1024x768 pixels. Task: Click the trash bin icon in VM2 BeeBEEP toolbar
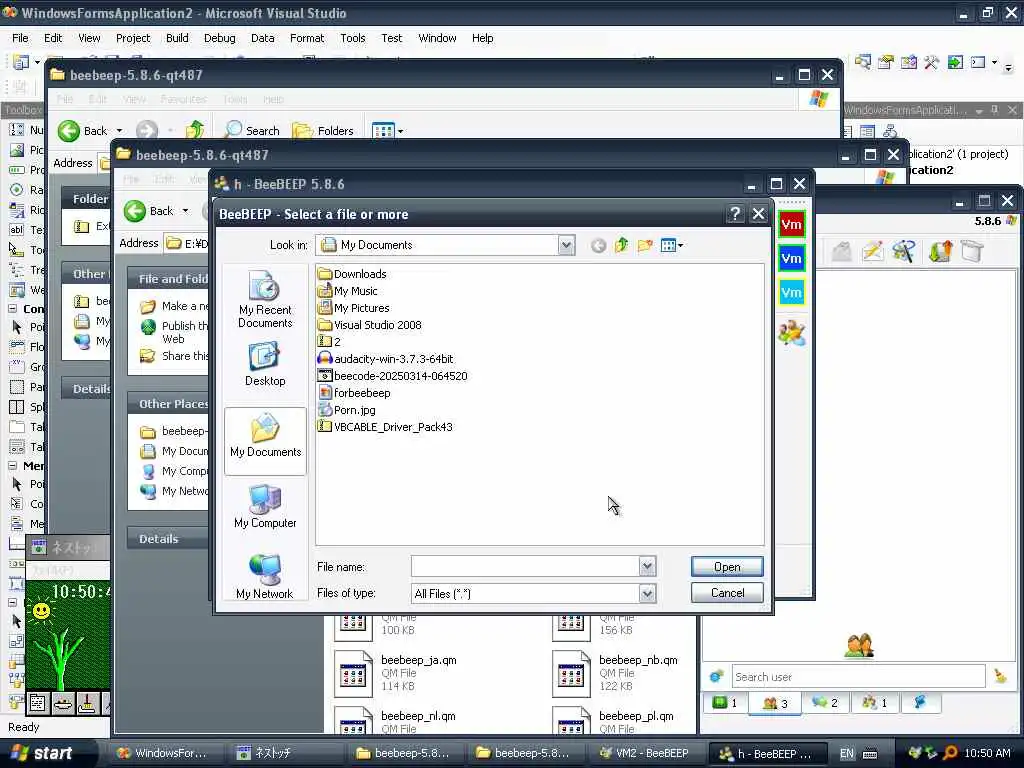point(972,251)
